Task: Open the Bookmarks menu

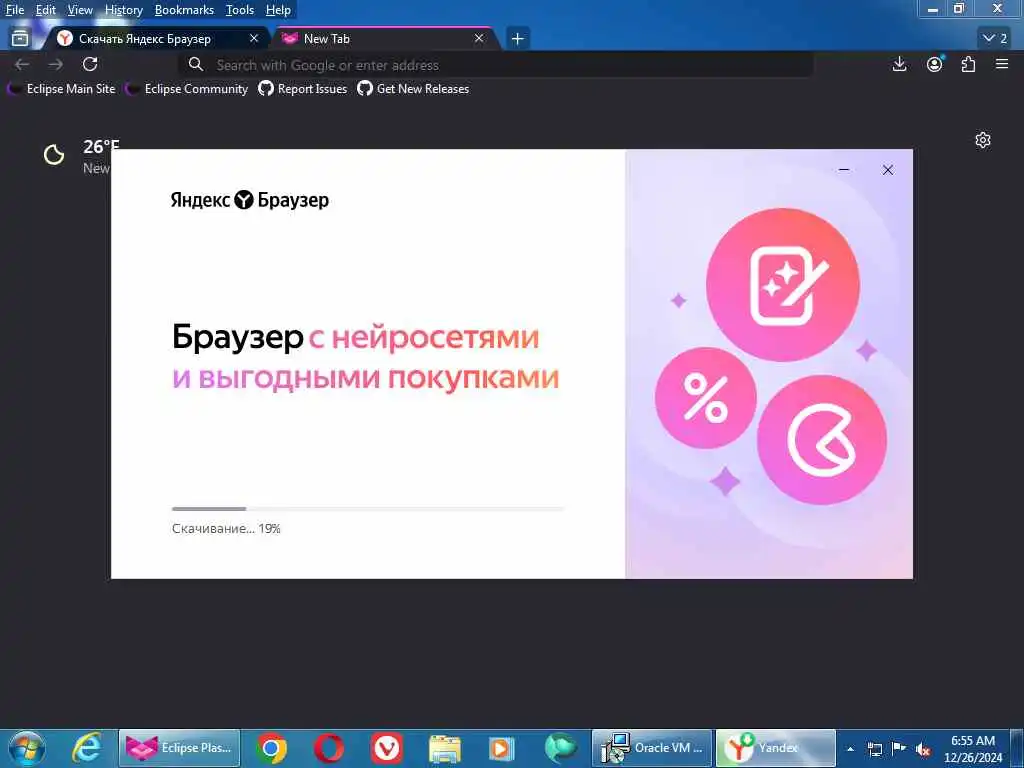Action: [x=184, y=10]
